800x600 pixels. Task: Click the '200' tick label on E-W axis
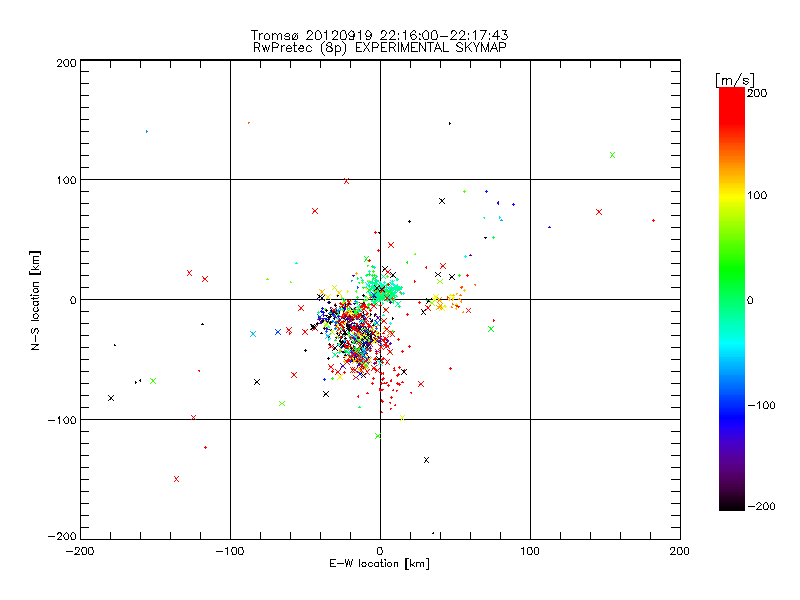[x=680, y=551]
